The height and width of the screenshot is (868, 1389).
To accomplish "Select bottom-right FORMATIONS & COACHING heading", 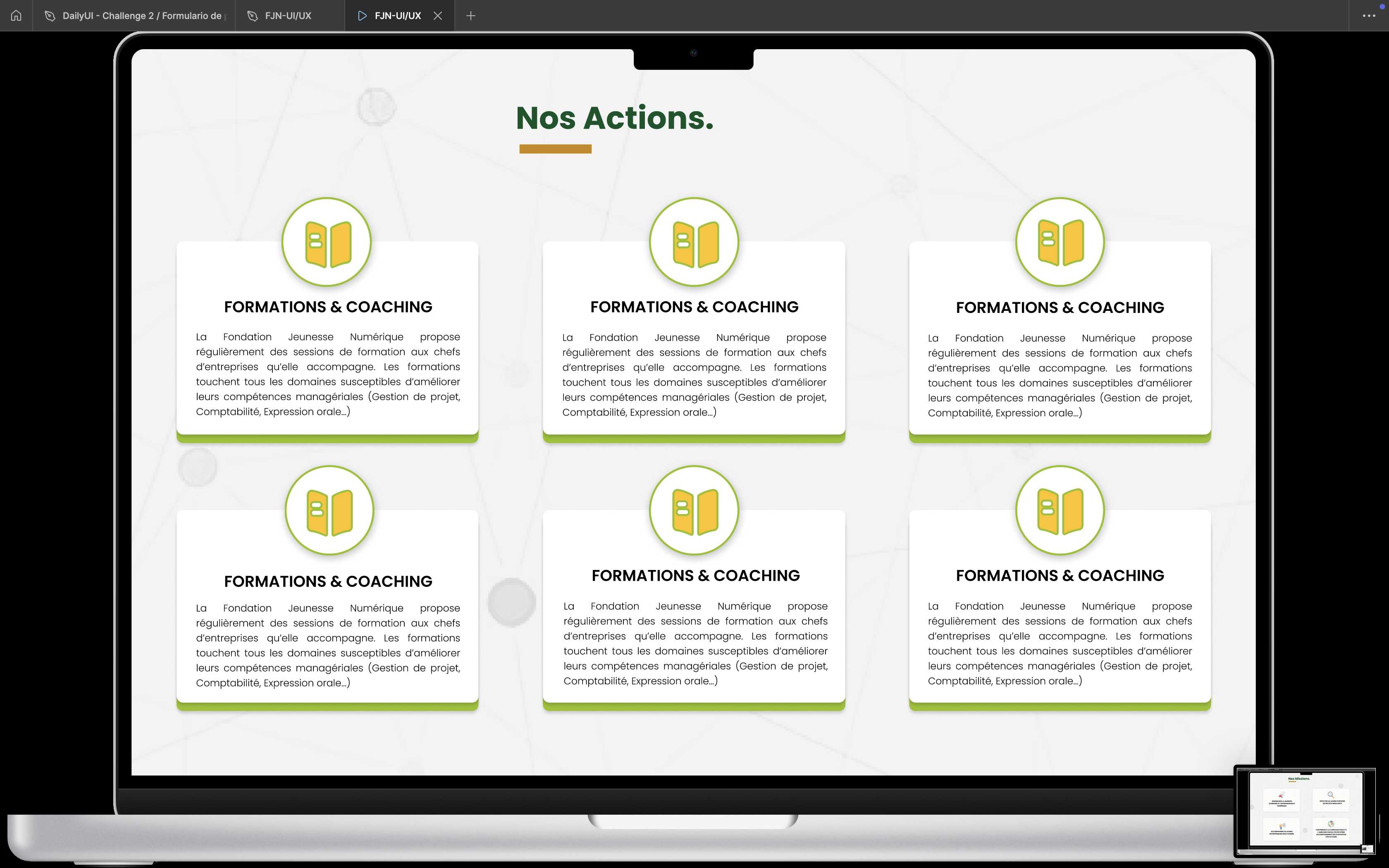I will pyautogui.click(x=1060, y=575).
